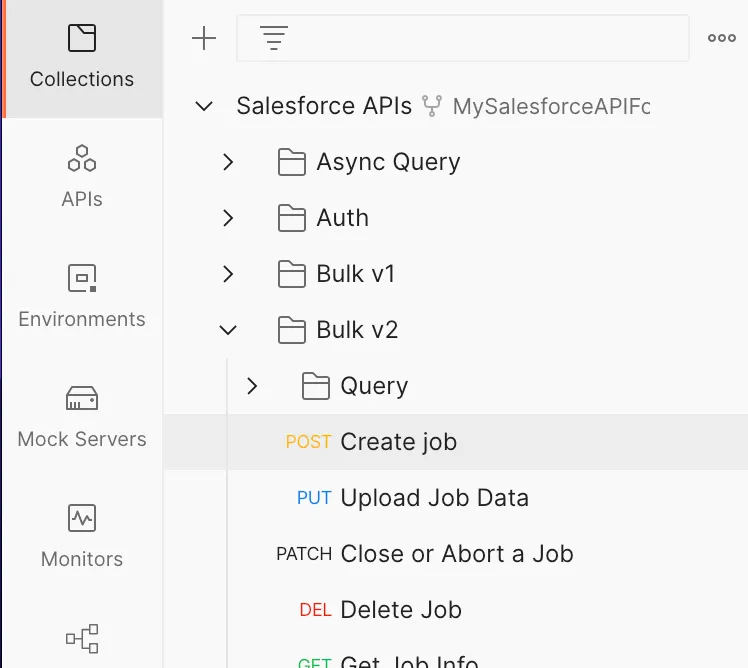The width and height of the screenshot is (748, 668).
Task: Expand the Query subfolder chevron
Action: [252, 386]
